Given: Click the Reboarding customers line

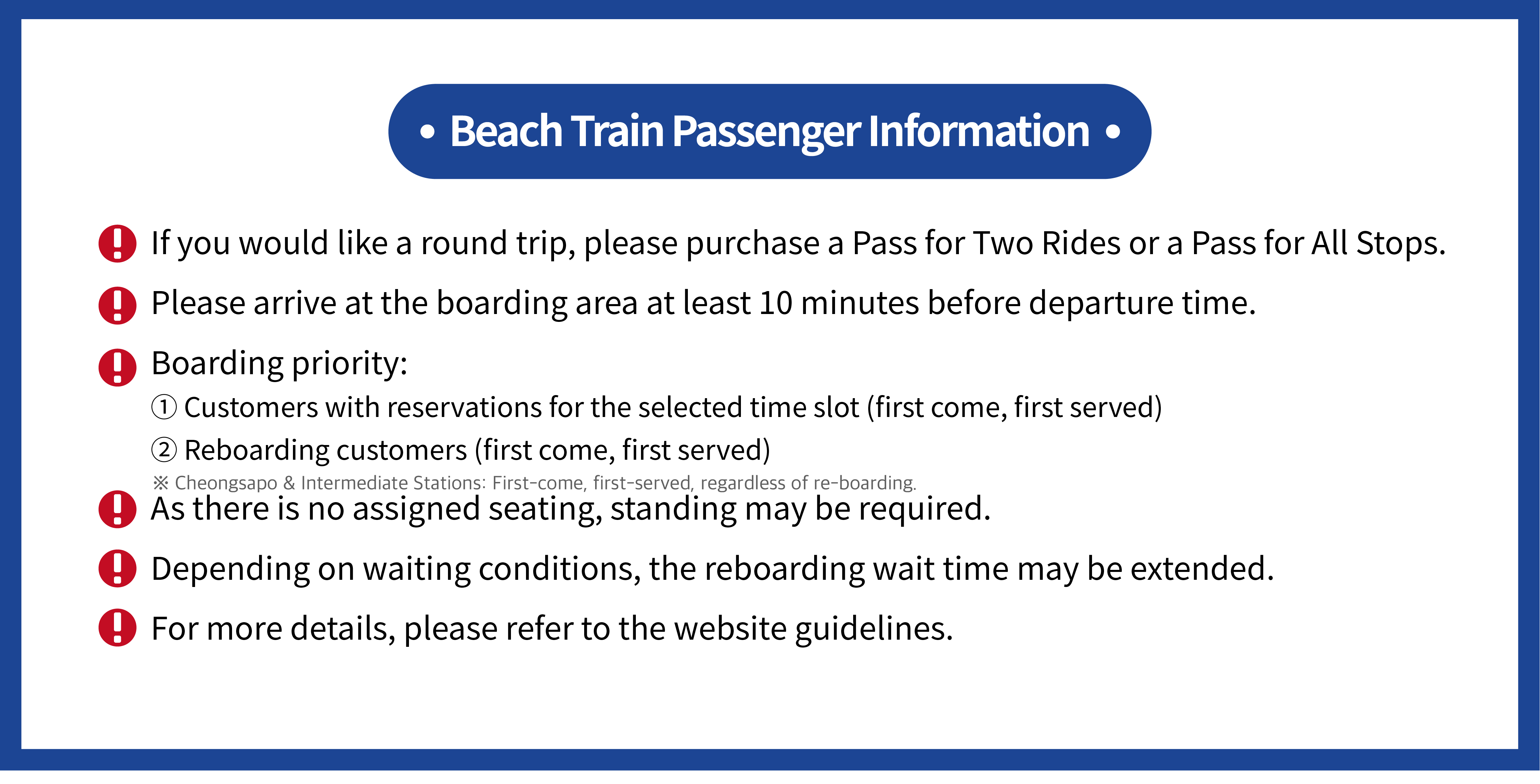Looking at the screenshot, I should click(477, 450).
